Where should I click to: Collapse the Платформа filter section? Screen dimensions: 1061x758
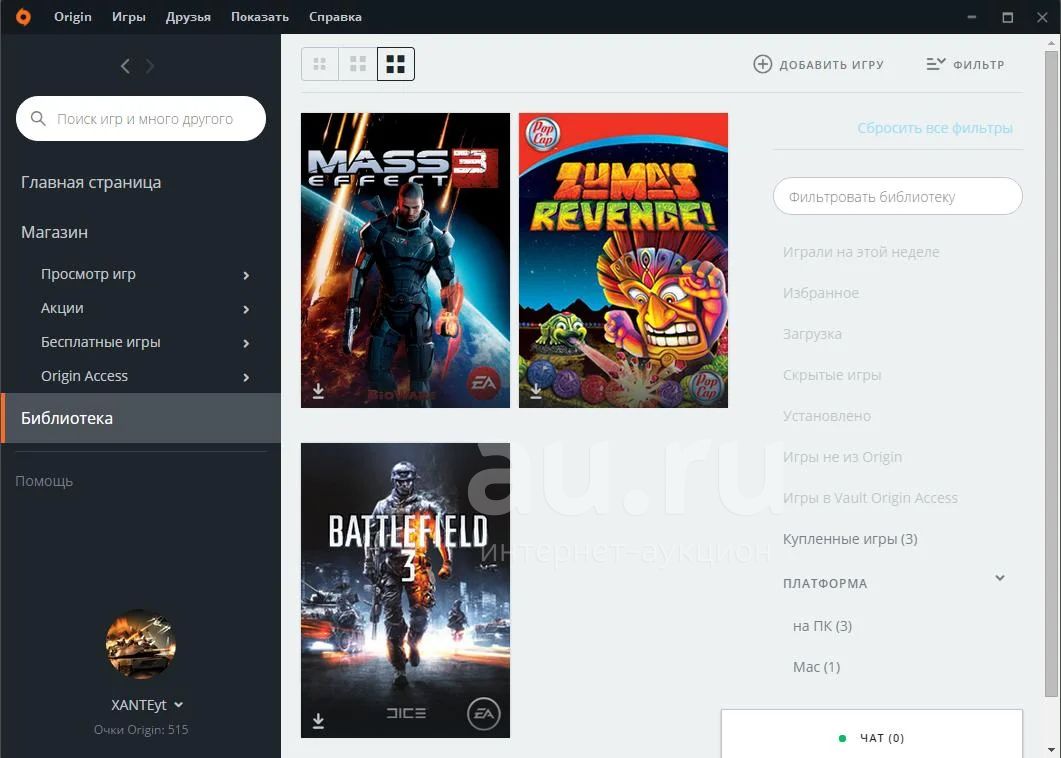click(1000, 578)
